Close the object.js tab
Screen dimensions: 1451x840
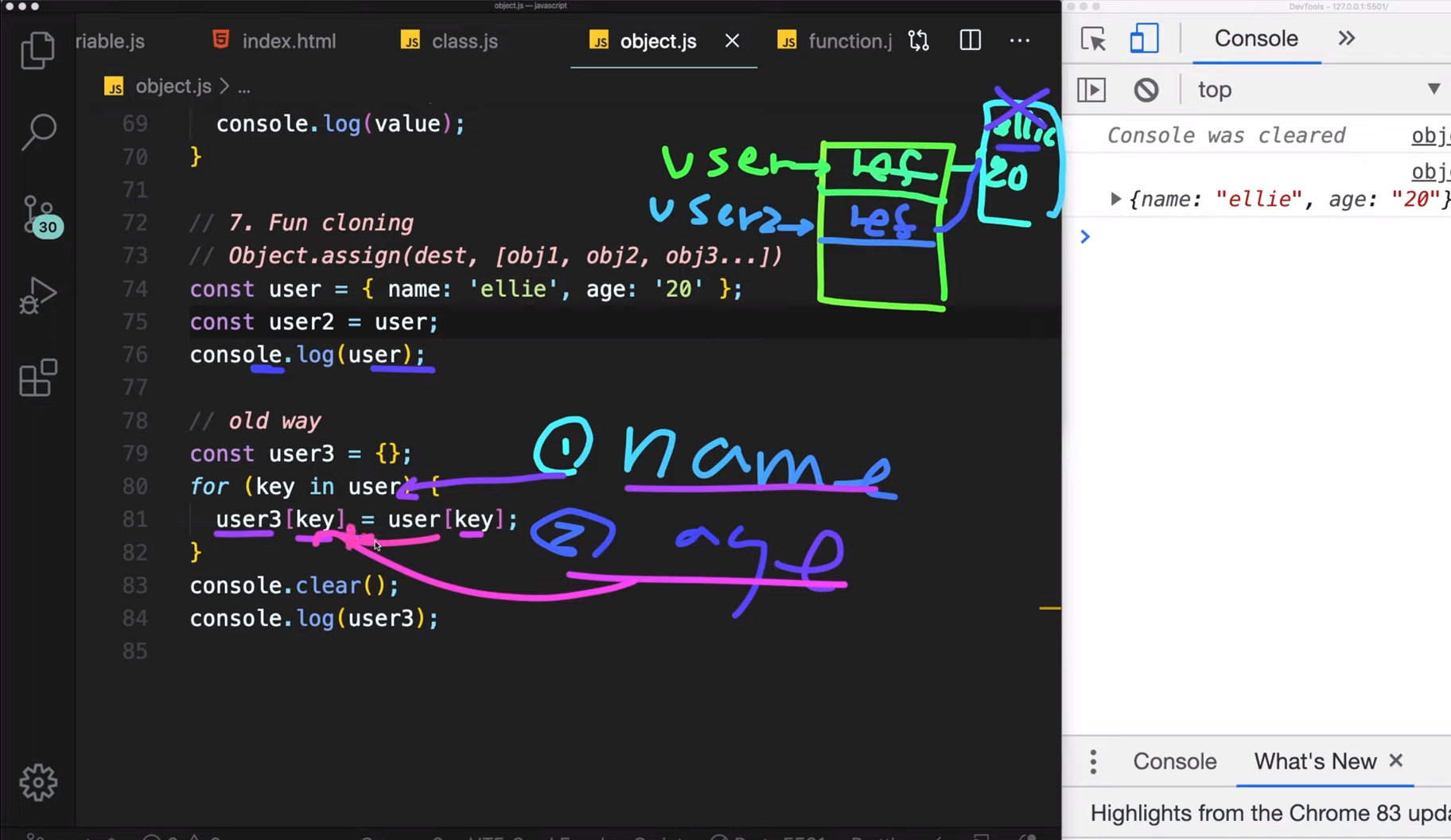(x=732, y=41)
